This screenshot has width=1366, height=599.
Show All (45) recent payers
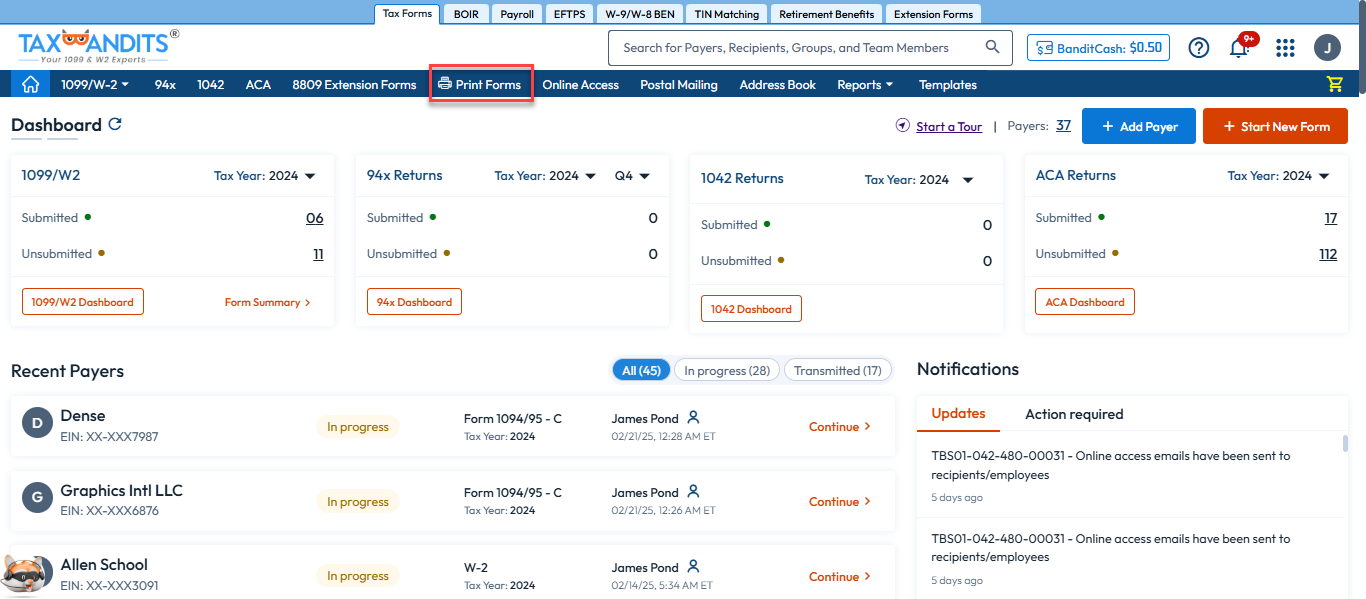point(641,370)
